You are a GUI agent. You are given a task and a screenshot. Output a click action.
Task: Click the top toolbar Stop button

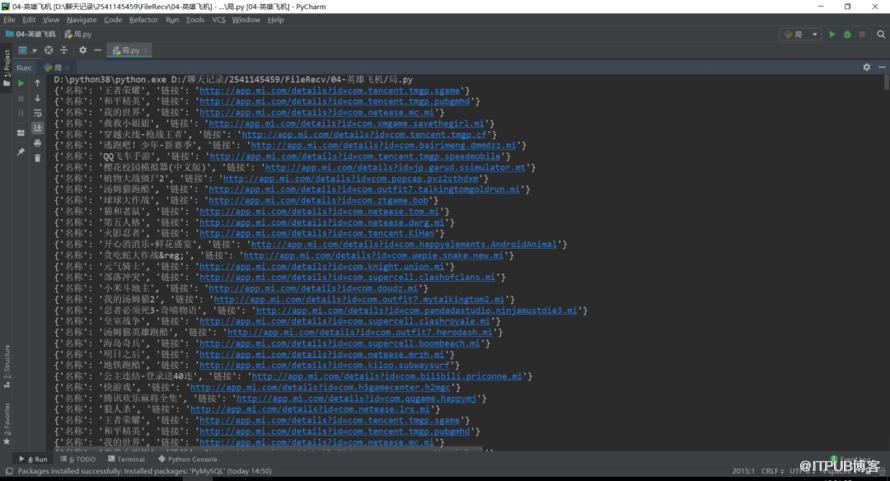point(862,35)
